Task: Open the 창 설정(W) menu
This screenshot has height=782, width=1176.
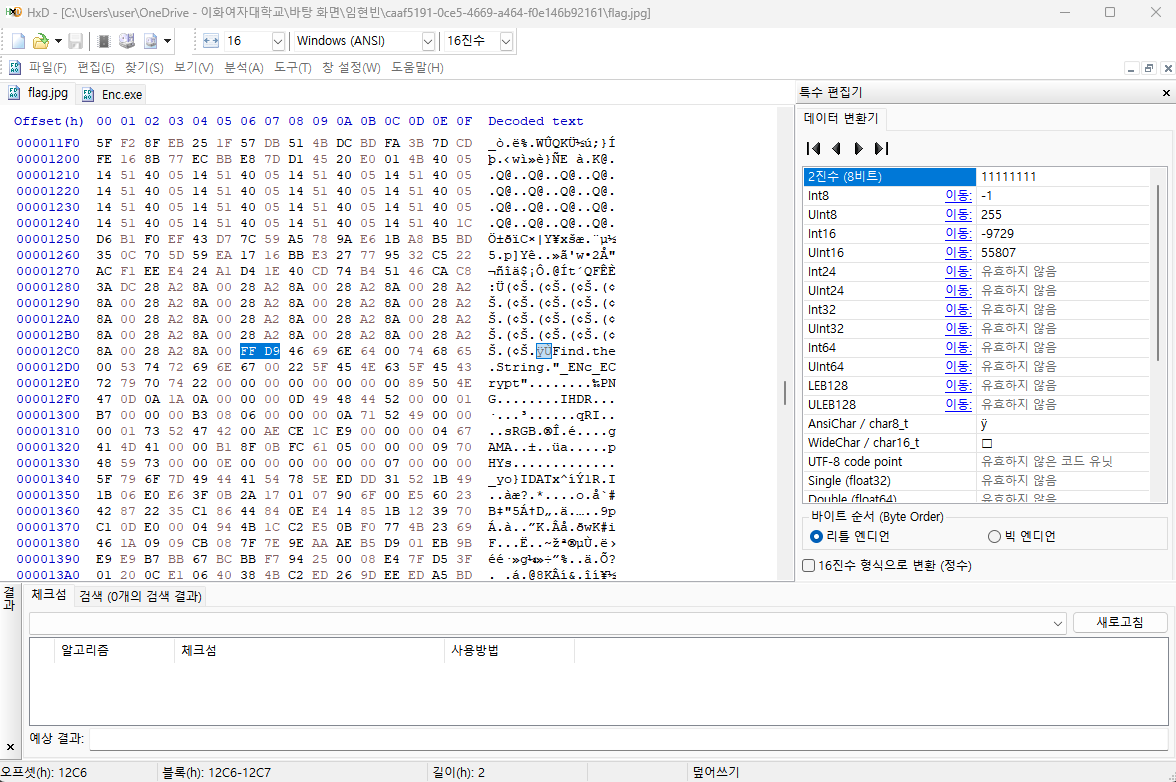Action: pos(351,67)
